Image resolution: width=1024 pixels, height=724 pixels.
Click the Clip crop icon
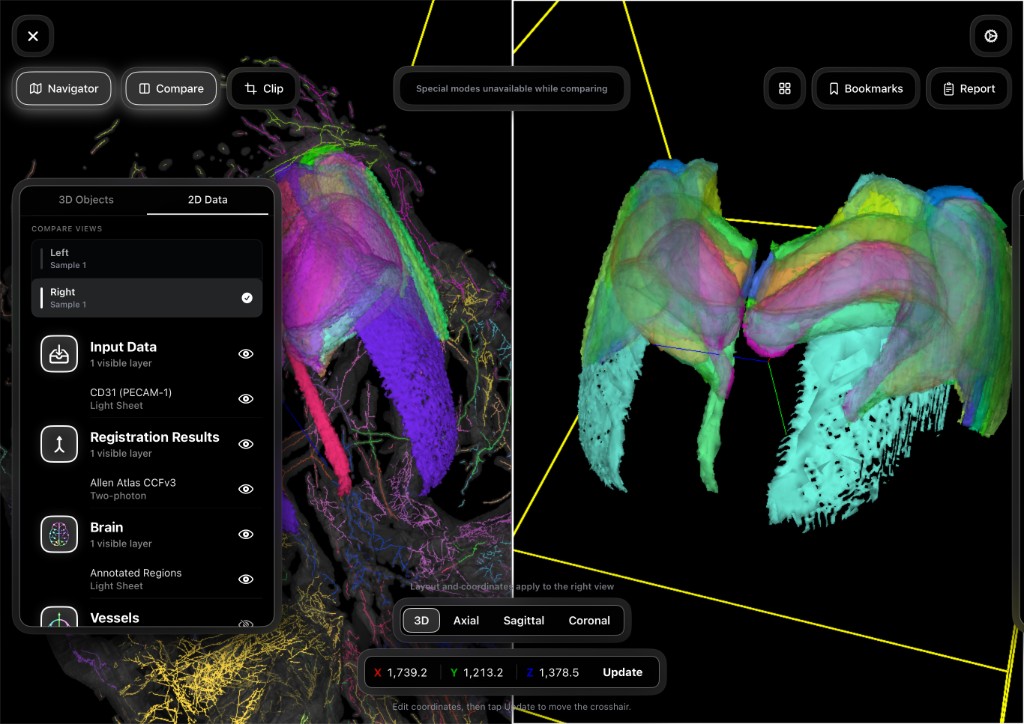(250, 88)
